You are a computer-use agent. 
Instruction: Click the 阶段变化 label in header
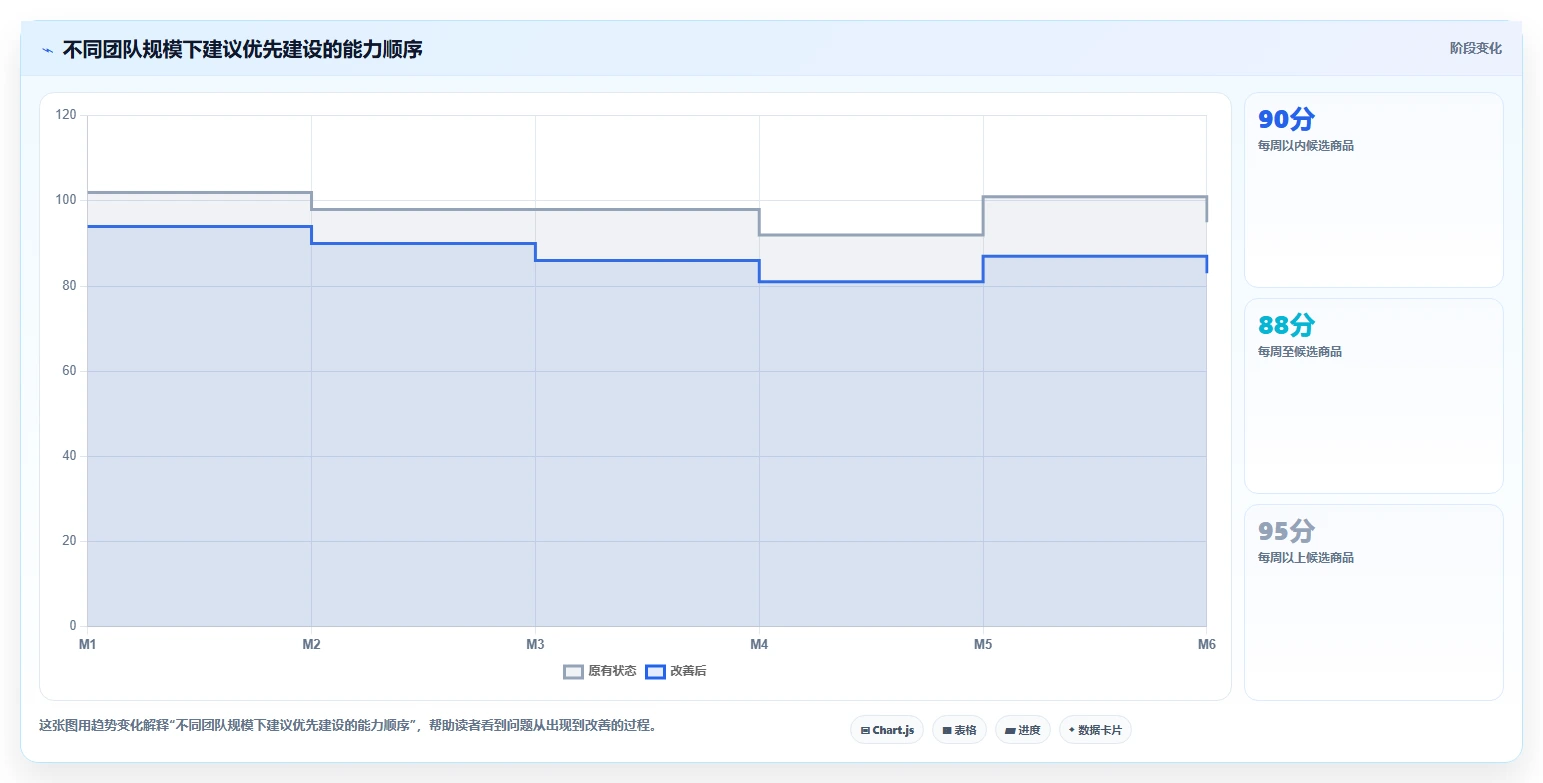(x=1476, y=48)
